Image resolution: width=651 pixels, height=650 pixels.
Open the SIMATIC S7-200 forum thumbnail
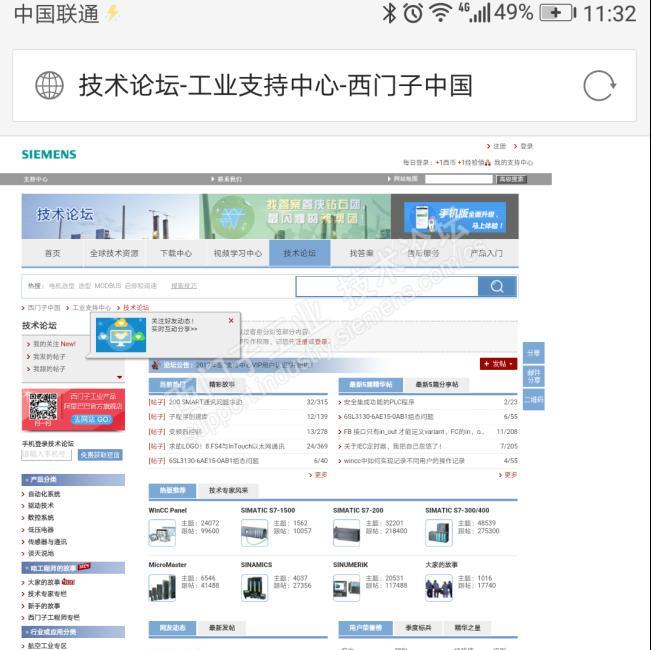(x=347, y=533)
